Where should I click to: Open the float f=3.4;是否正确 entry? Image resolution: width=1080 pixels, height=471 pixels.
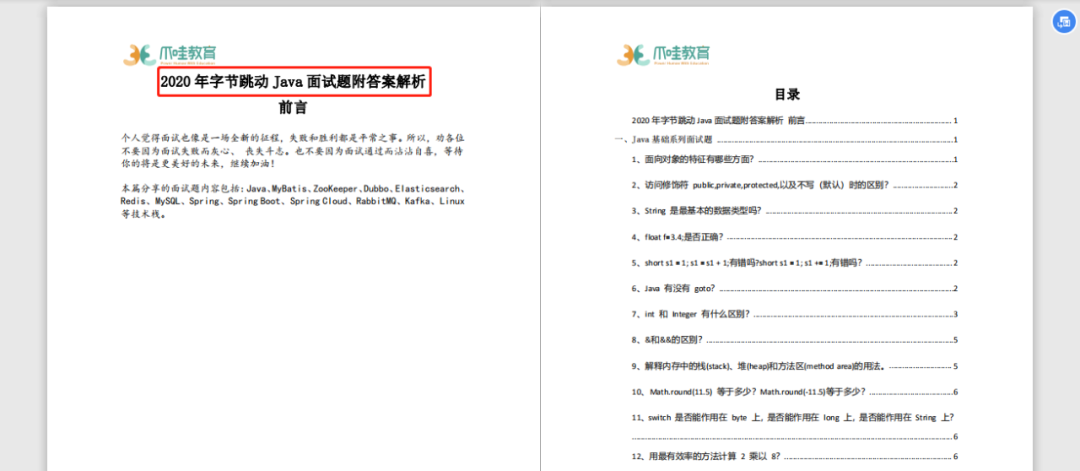coord(794,237)
